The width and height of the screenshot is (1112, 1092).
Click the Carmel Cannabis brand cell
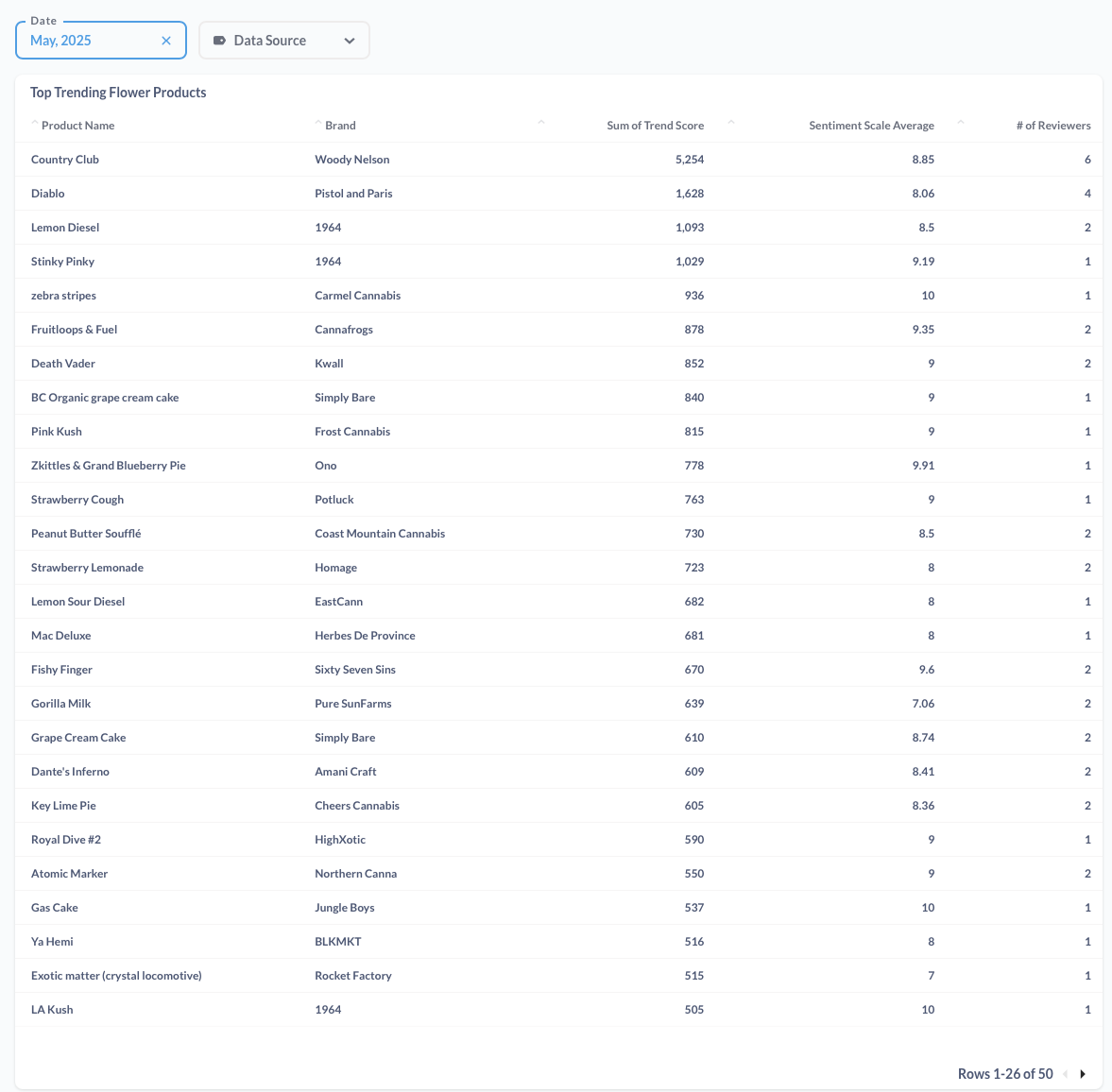click(x=357, y=296)
